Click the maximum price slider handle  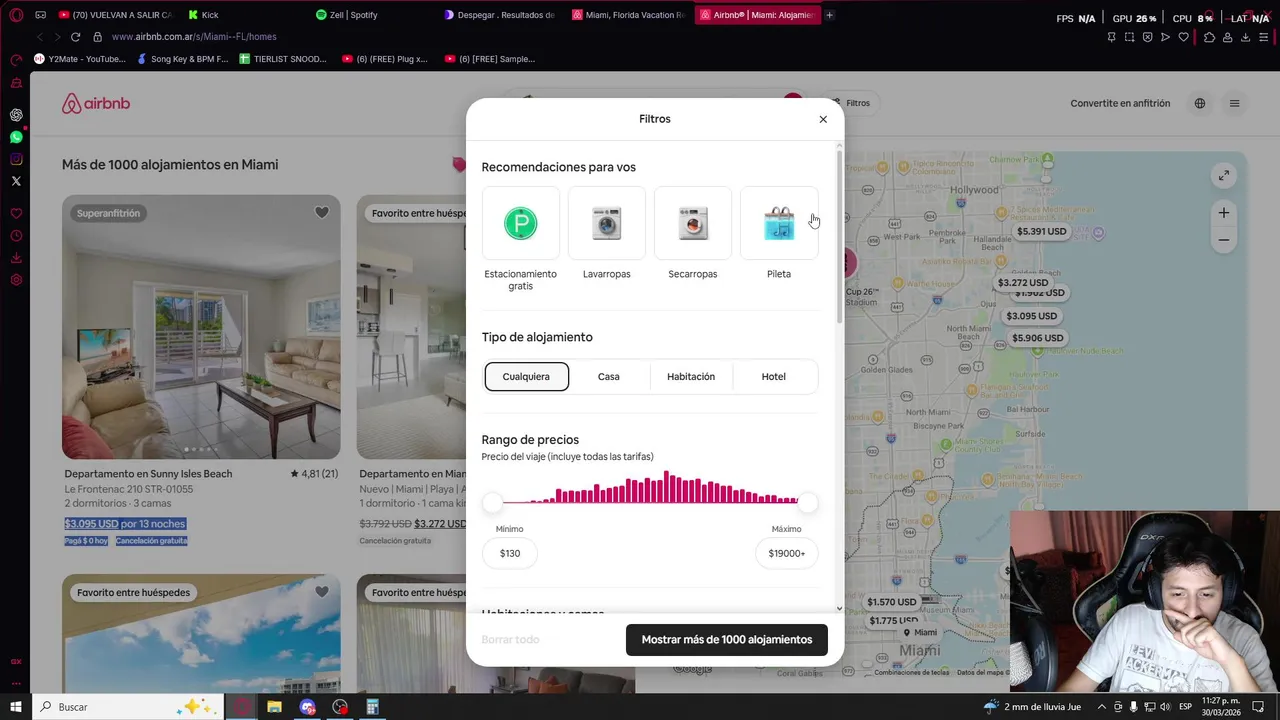pyautogui.click(x=808, y=502)
